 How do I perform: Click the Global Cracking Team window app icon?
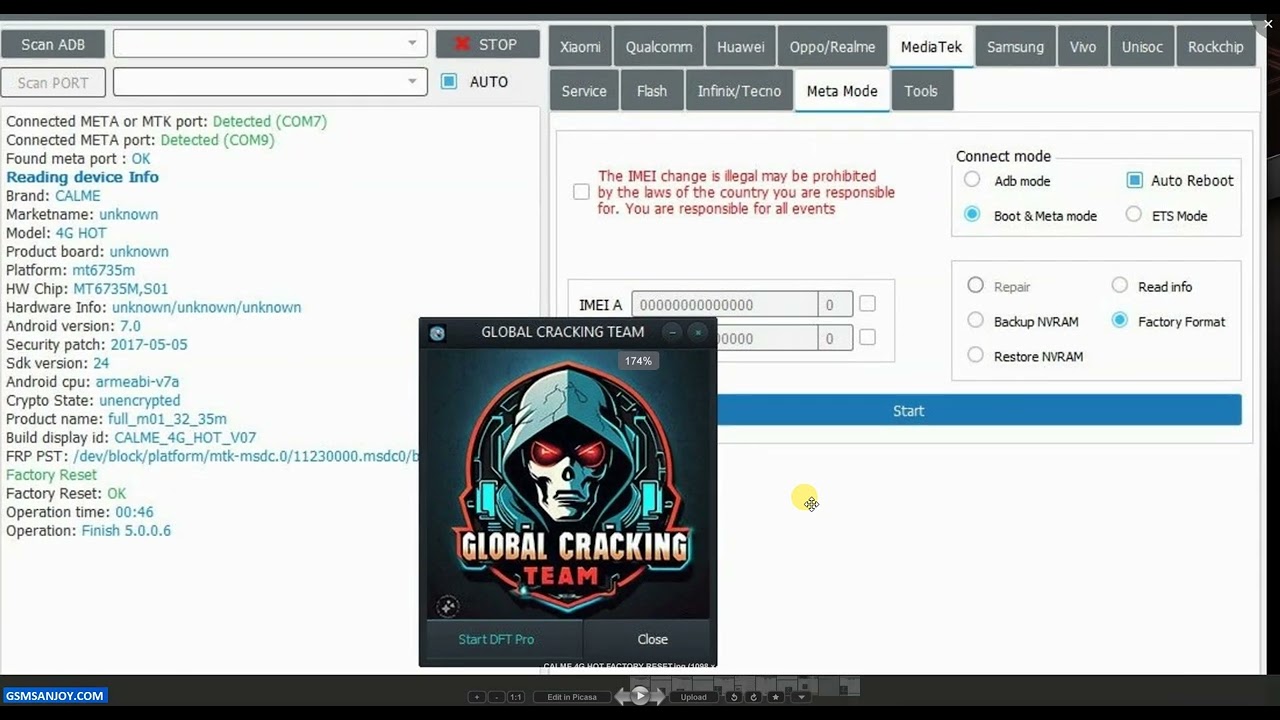437,333
